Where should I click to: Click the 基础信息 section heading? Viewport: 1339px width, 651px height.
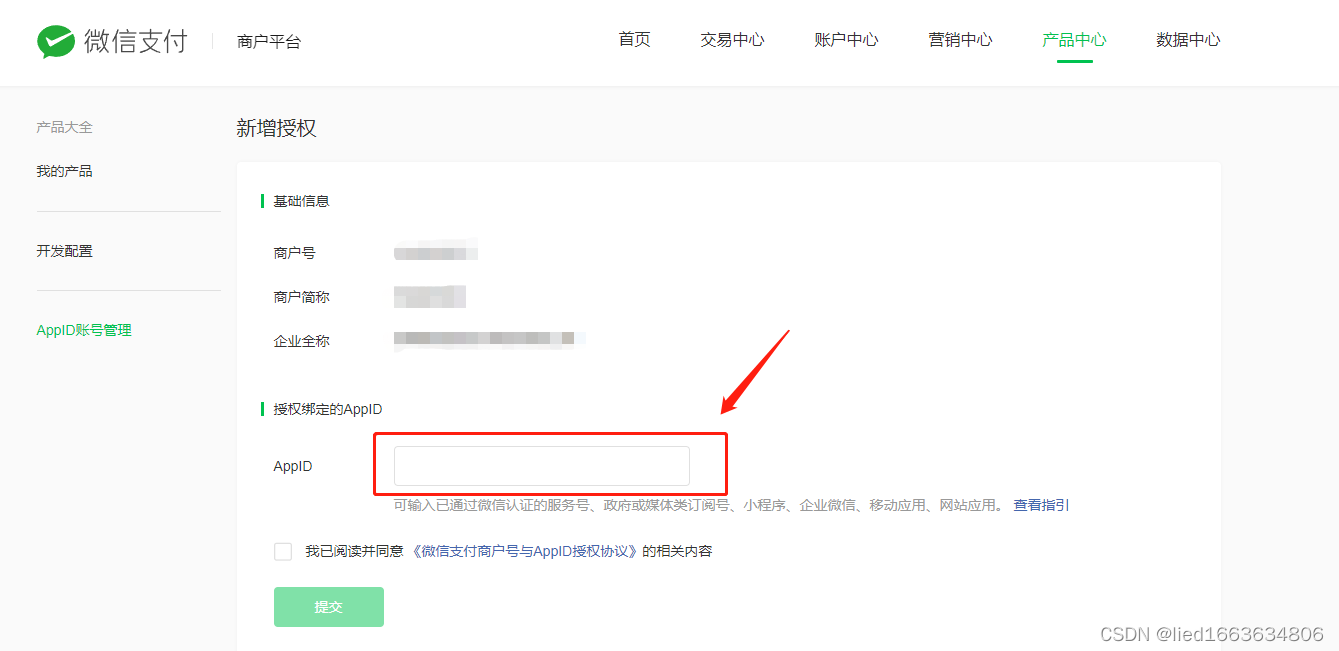coord(301,201)
